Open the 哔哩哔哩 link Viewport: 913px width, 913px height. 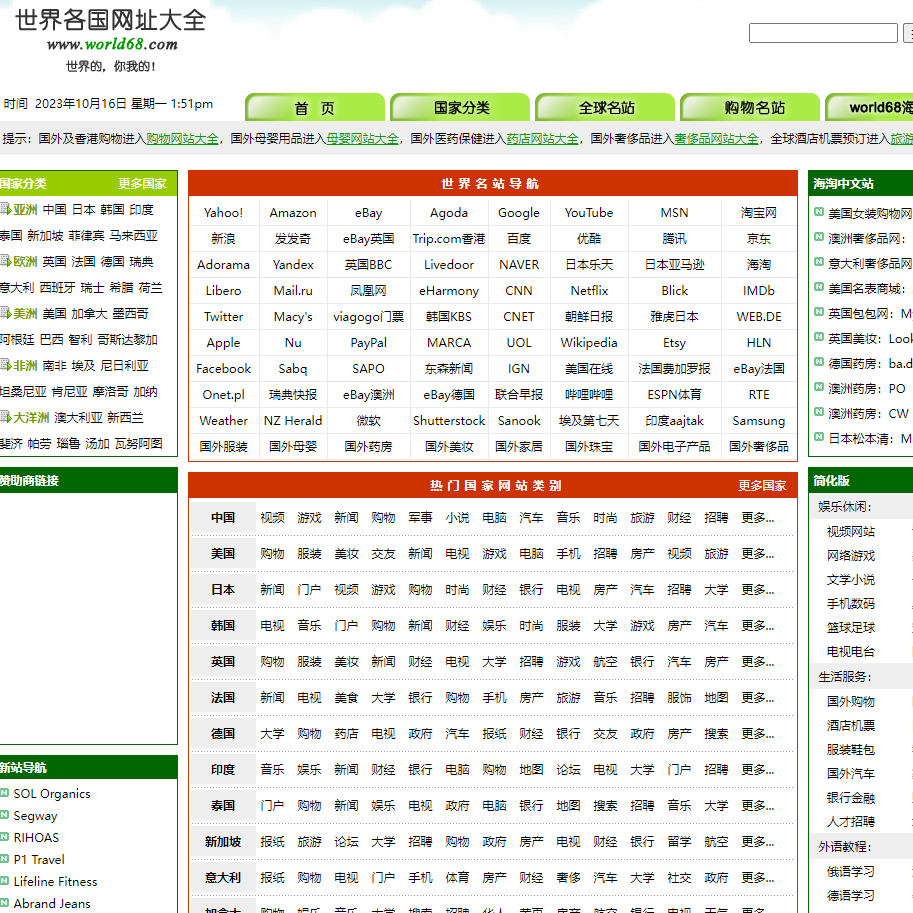coord(589,394)
